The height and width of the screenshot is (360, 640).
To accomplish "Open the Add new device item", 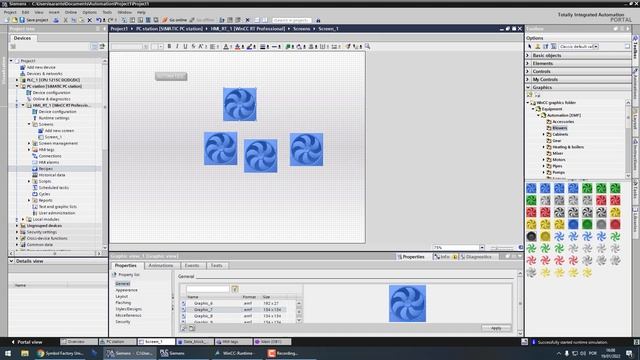I will 41,67.
